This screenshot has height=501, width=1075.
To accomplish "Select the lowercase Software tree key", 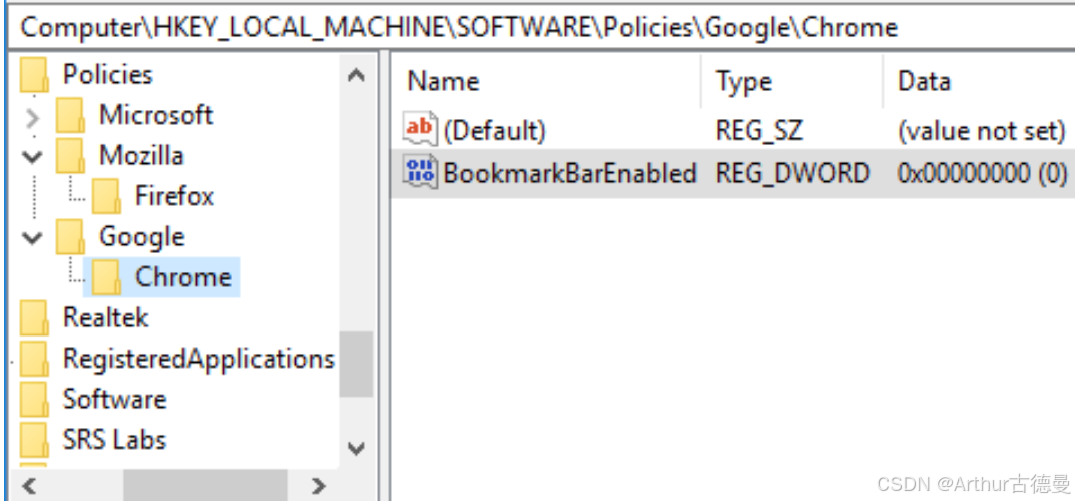I will click(114, 399).
